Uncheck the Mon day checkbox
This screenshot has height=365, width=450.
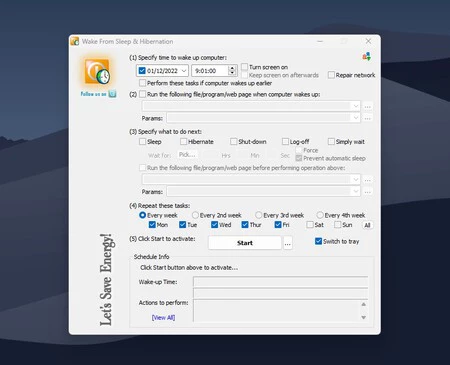pyautogui.click(x=152, y=225)
